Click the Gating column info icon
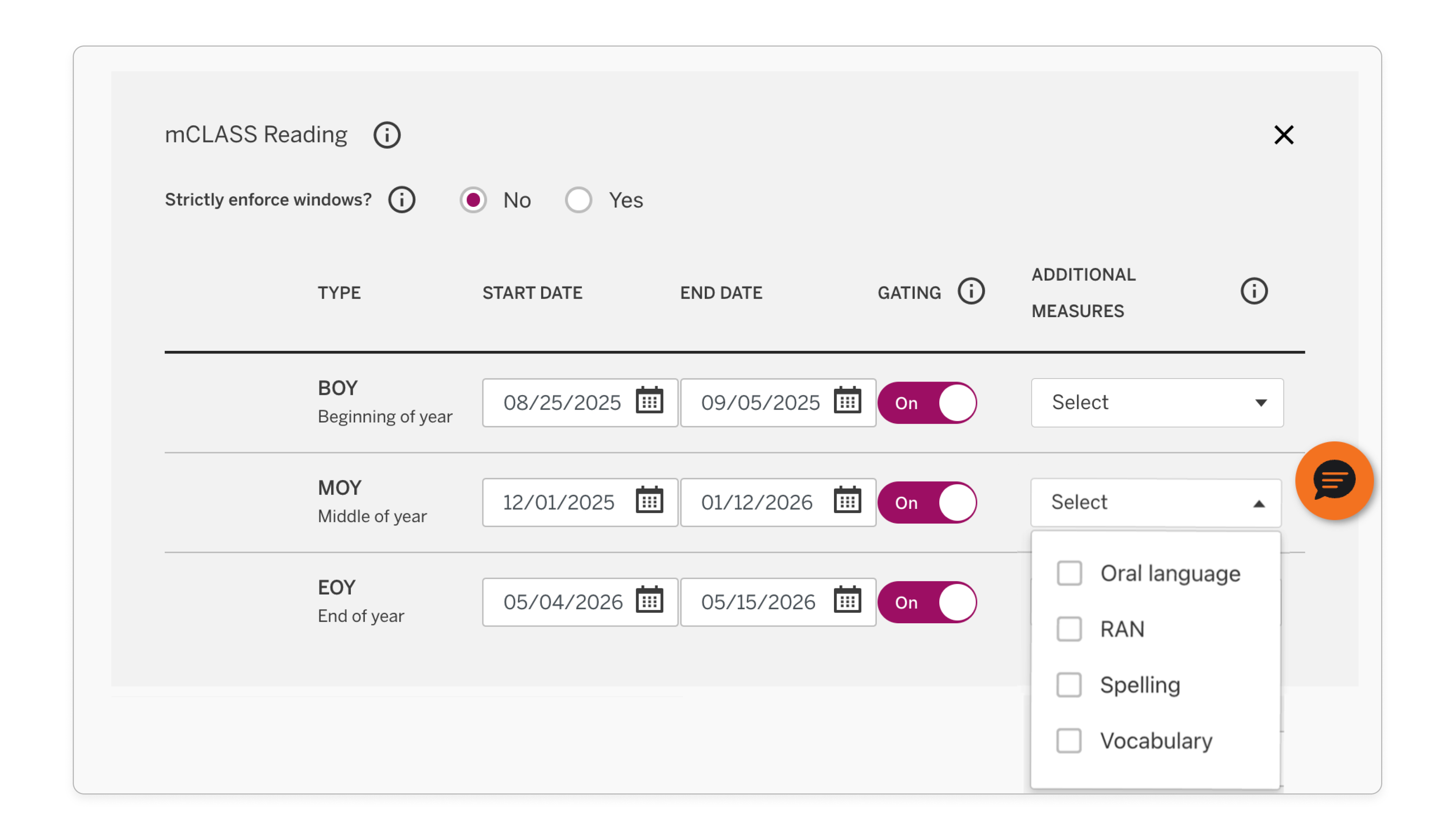 (x=970, y=291)
